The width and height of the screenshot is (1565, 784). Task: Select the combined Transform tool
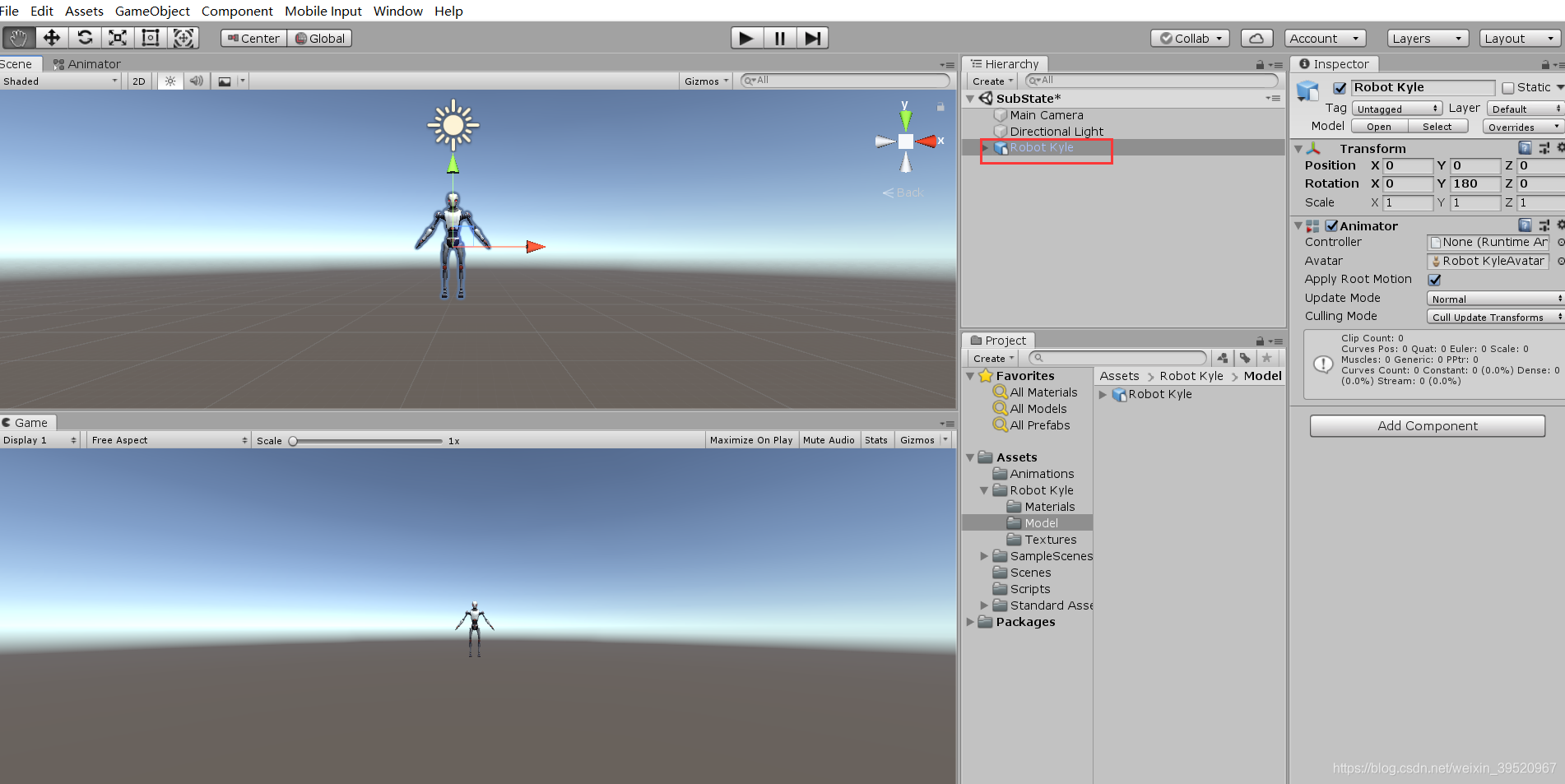pyautogui.click(x=183, y=38)
